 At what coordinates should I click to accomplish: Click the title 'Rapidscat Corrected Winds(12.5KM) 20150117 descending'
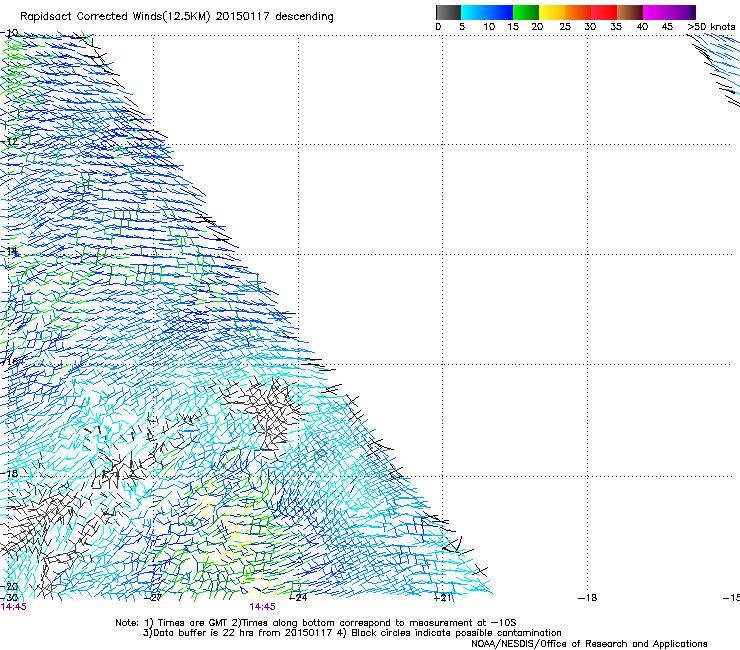[x=177, y=16]
